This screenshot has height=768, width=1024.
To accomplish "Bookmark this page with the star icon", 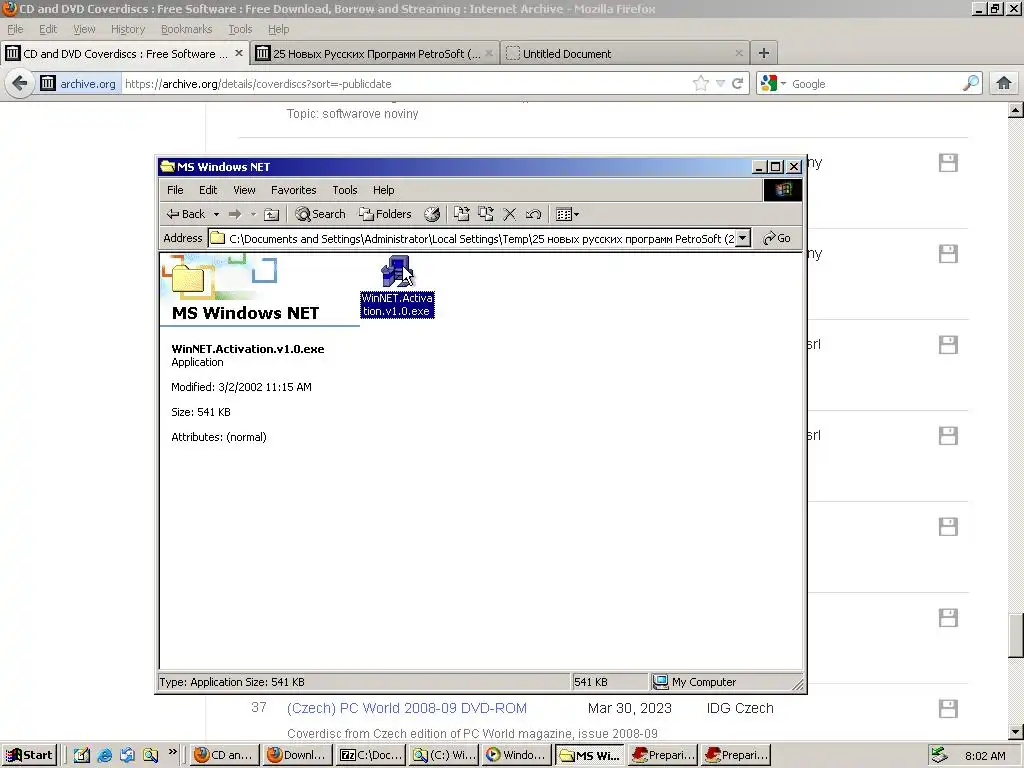I will [701, 84].
